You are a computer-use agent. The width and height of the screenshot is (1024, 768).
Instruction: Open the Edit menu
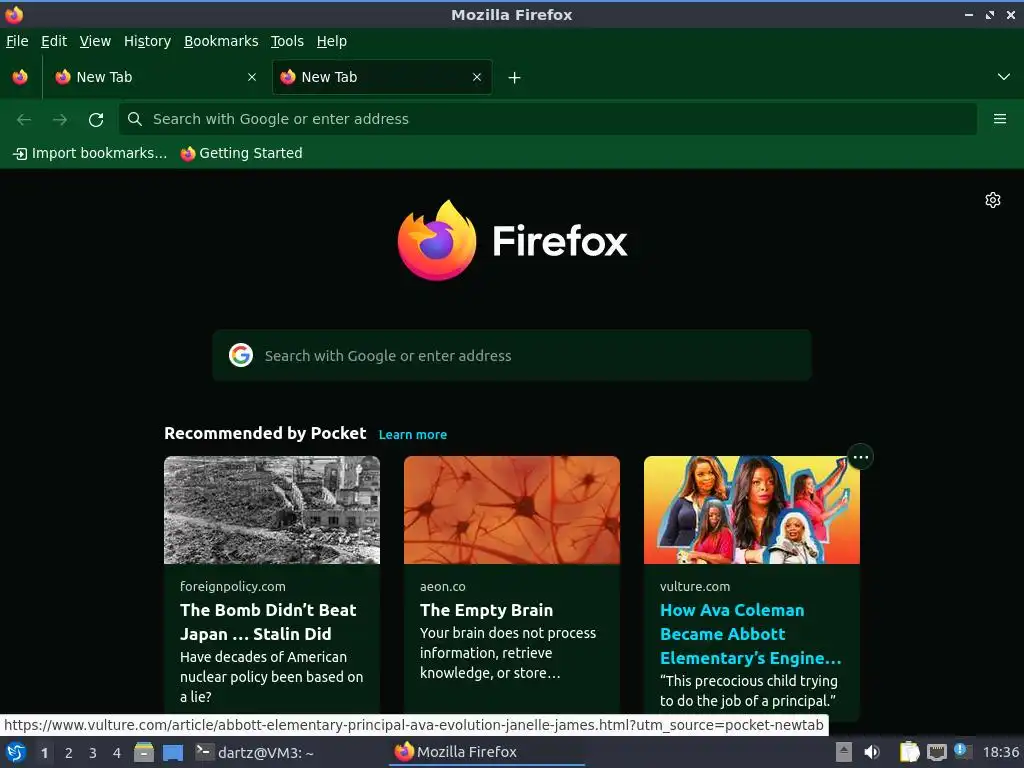point(54,41)
